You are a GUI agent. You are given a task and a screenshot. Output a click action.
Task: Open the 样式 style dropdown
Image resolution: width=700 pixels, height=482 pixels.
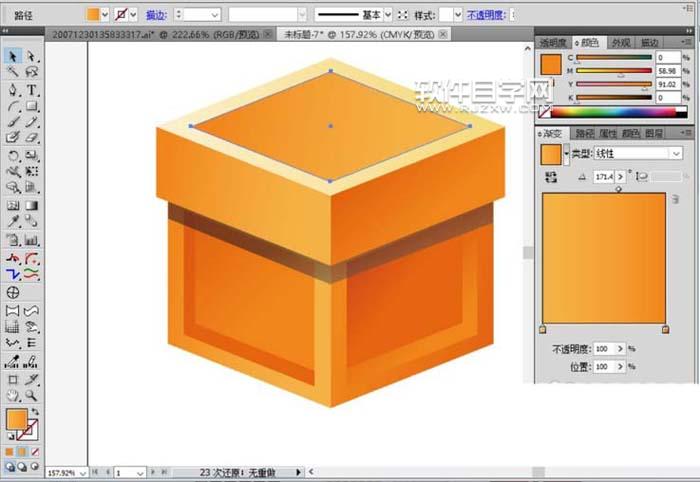tap(458, 15)
